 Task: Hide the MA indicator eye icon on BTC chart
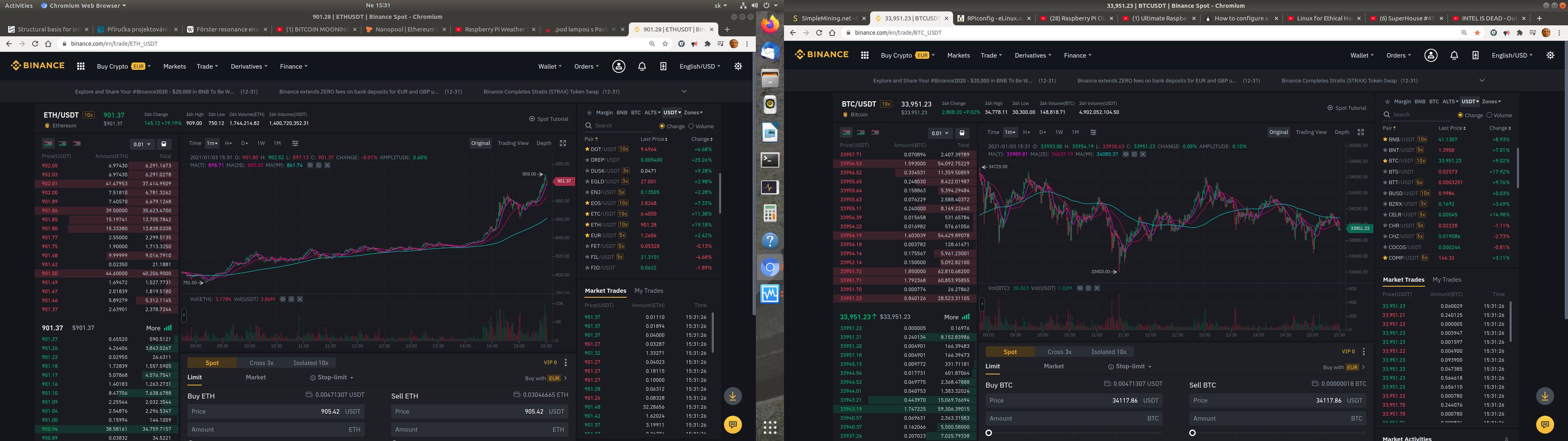1125,154
